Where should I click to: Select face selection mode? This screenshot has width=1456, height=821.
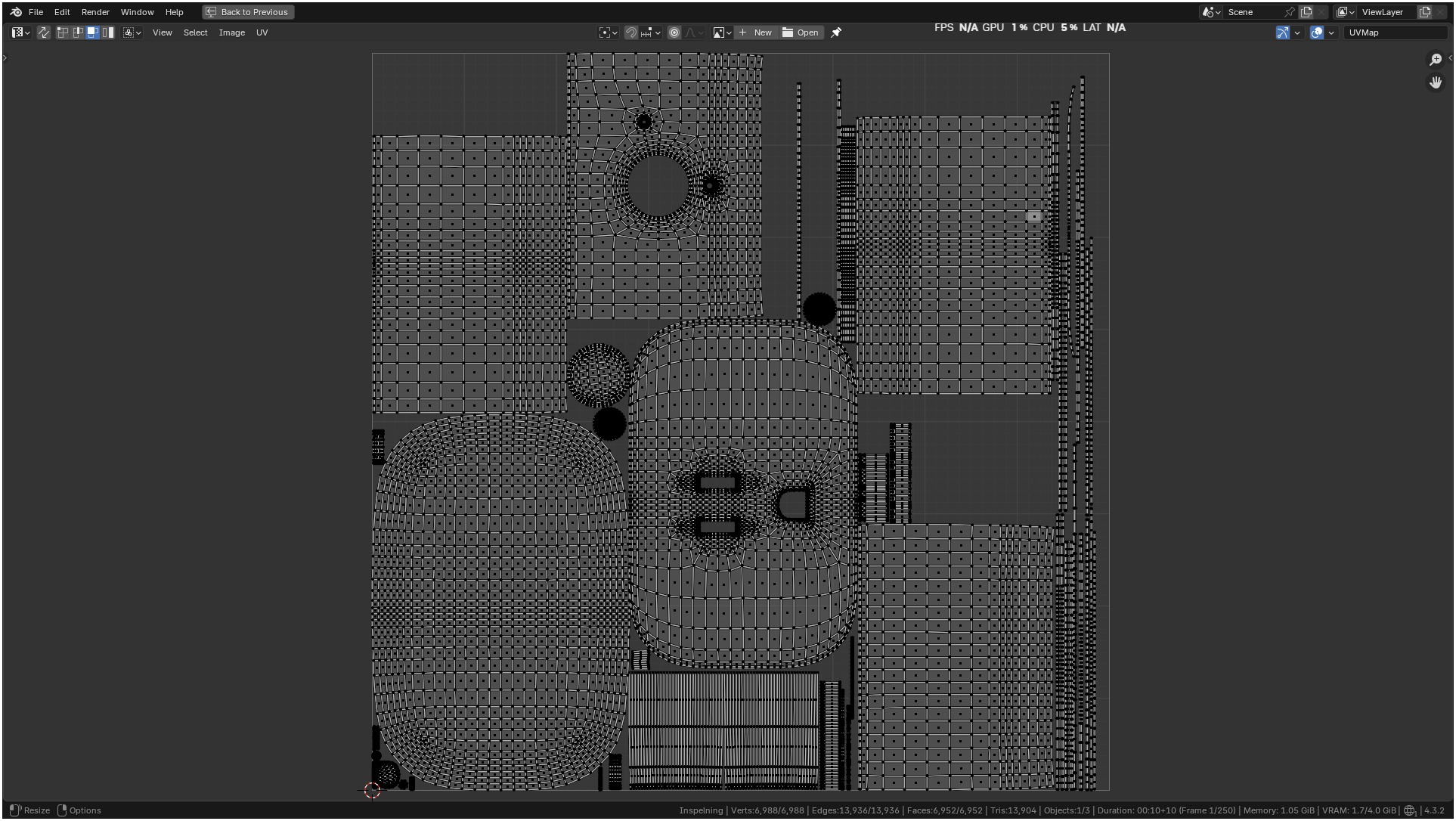pyautogui.click(x=92, y=33)
